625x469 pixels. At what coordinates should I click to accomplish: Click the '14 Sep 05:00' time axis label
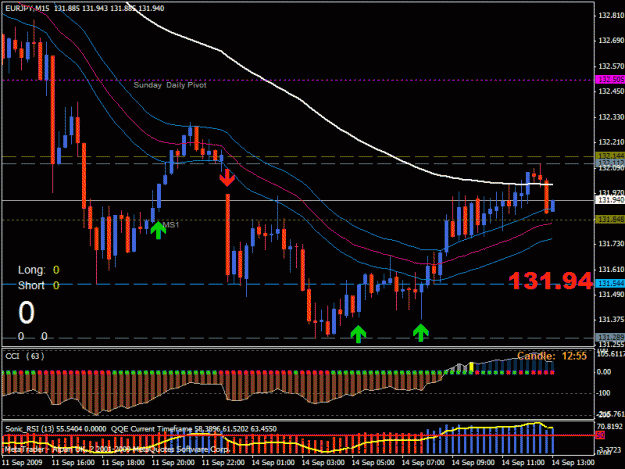point(373,463)
